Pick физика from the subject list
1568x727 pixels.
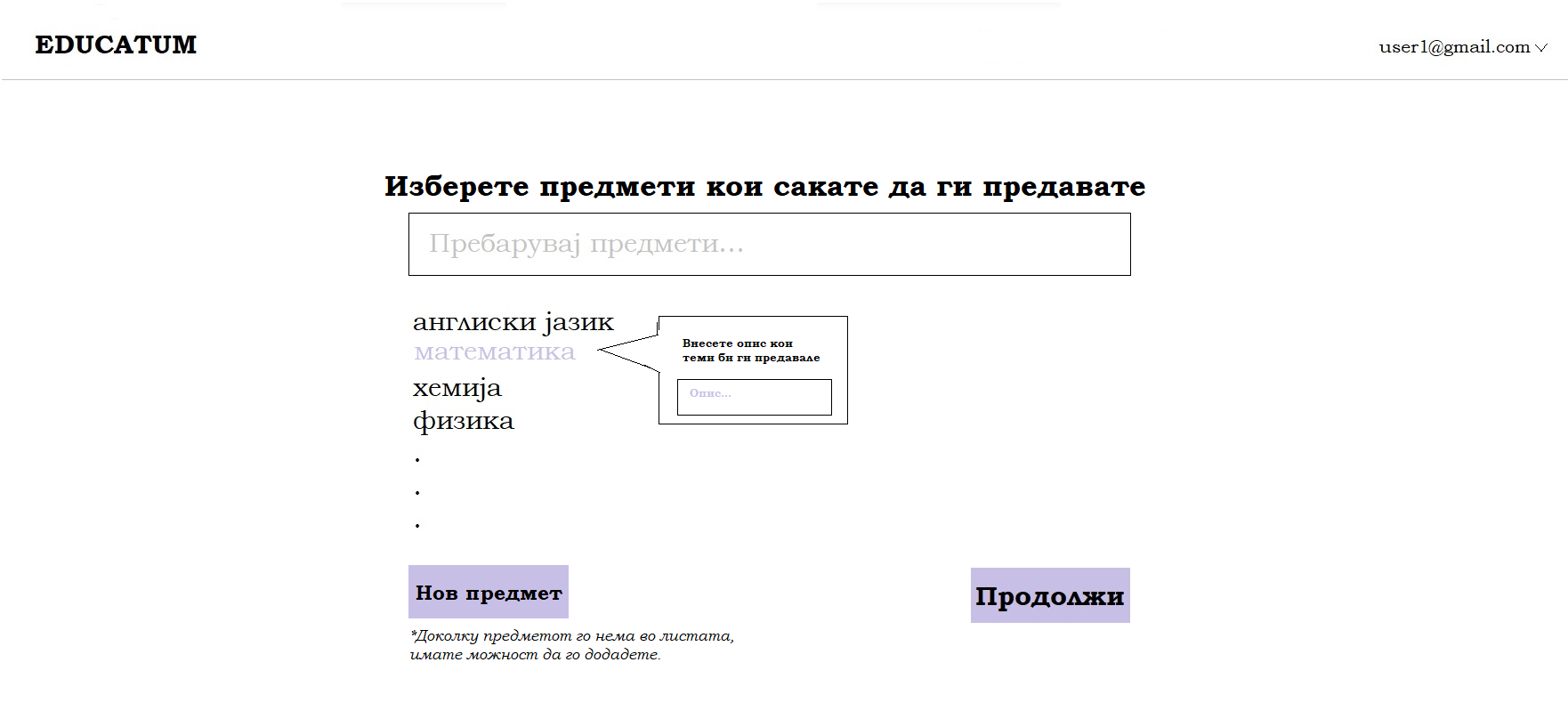463,421
